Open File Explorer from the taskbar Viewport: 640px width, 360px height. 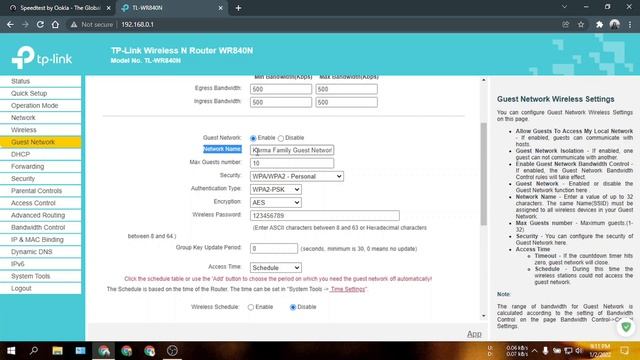[x=57, y=351]
